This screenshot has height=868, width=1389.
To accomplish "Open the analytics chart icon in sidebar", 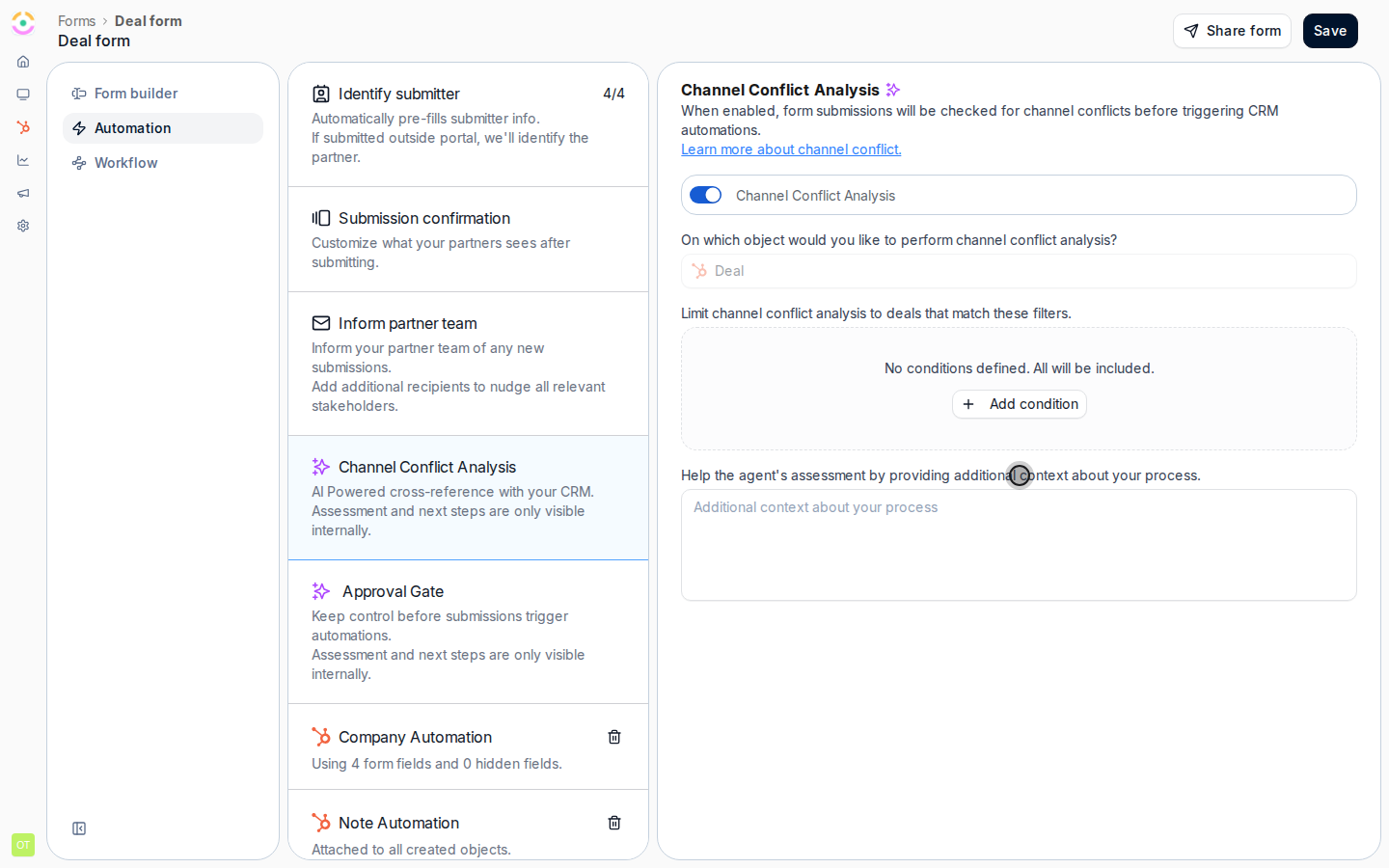I will click(x=23, y=160).
